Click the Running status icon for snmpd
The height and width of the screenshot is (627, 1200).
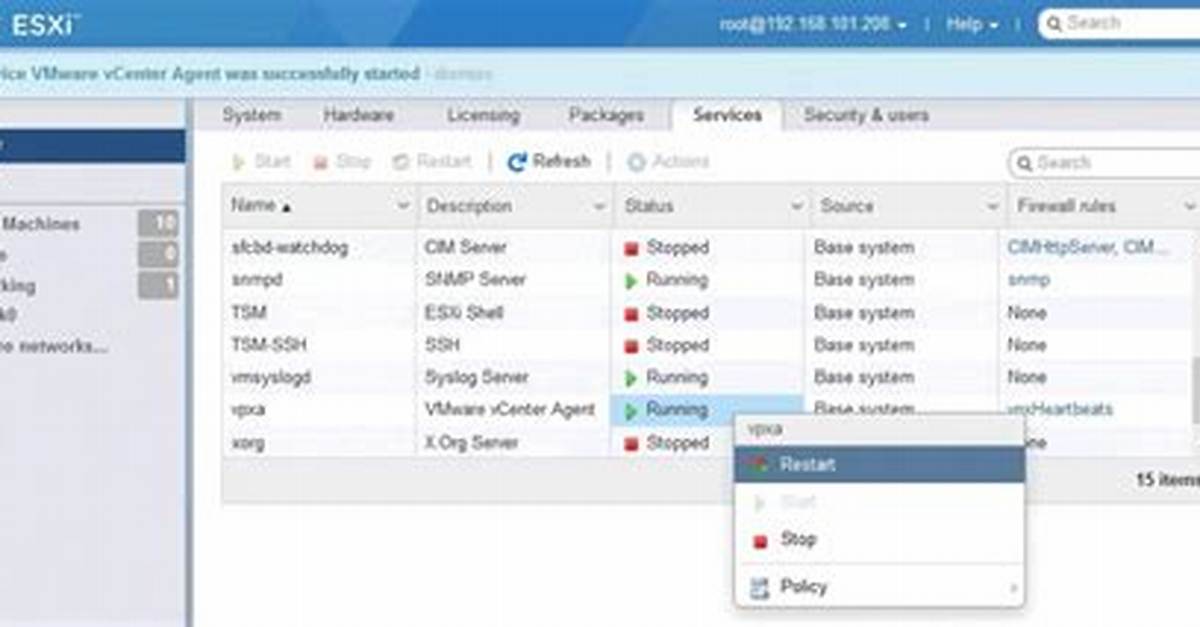click(631, 281)
